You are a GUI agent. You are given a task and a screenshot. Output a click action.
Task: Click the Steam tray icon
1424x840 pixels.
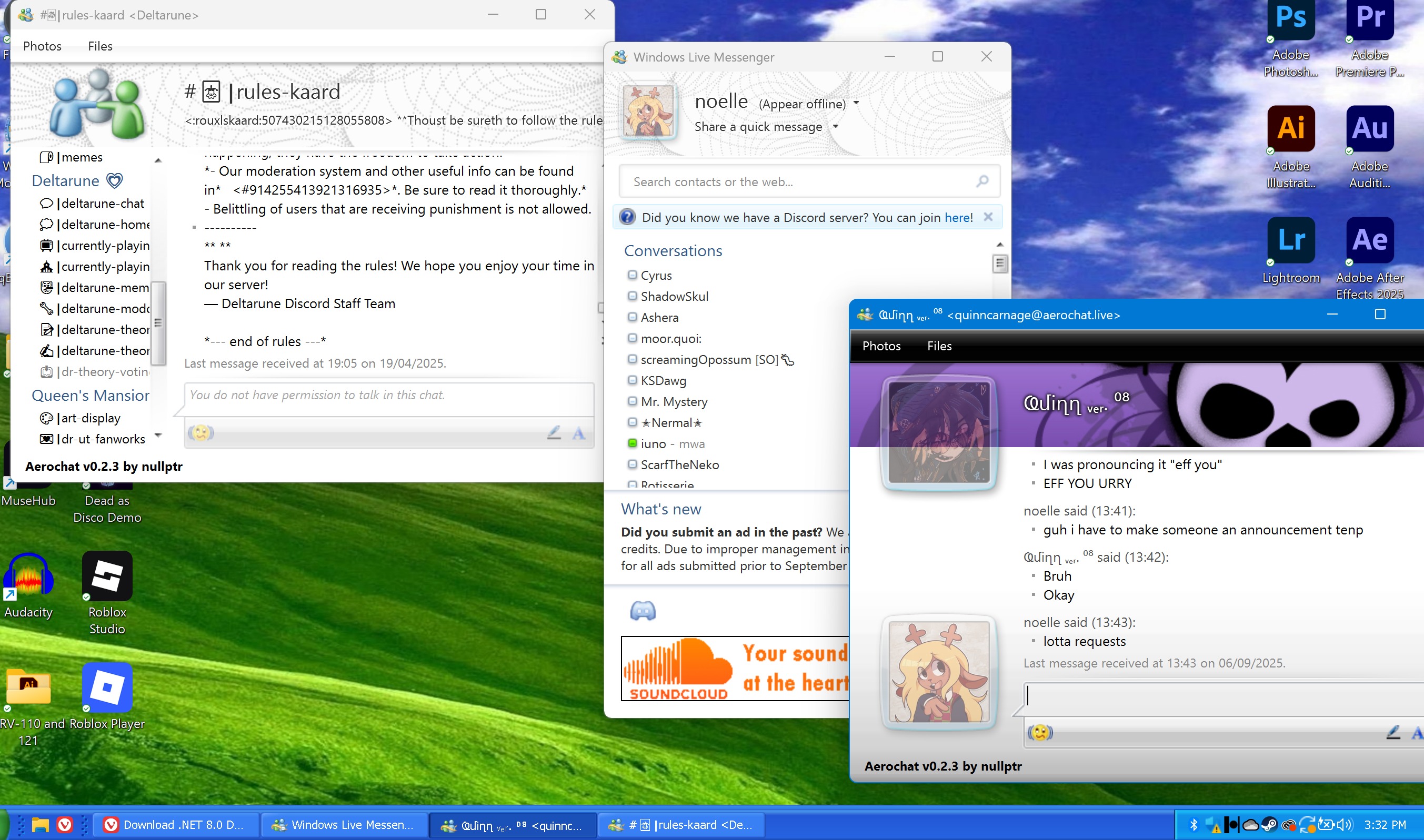tap(1269, 825)
